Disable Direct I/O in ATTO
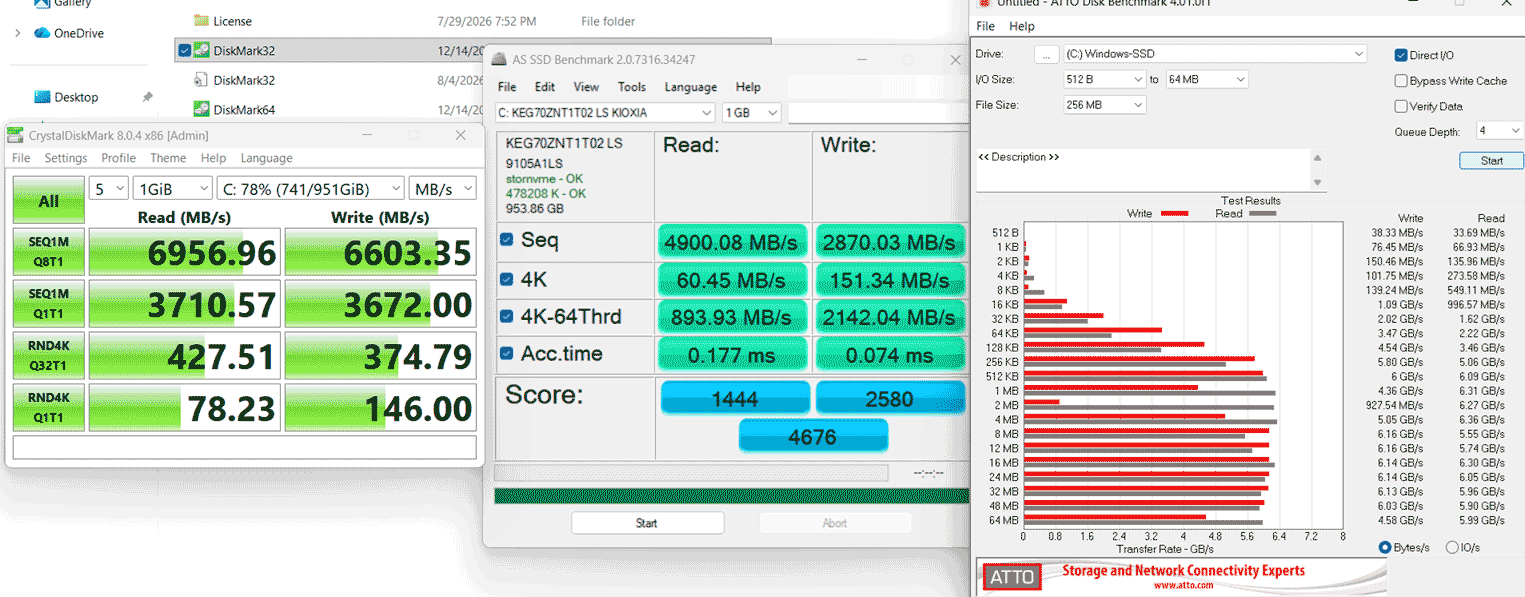 tap(1401, 55)
